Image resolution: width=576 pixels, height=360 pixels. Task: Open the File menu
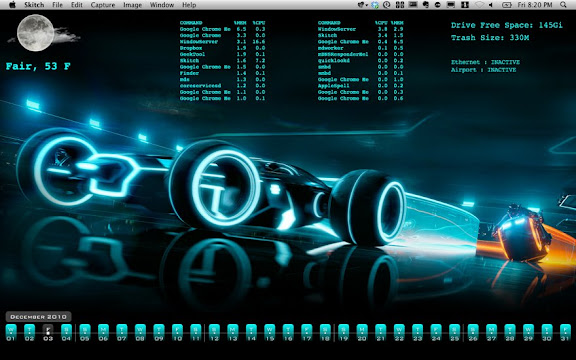[57, 5]
